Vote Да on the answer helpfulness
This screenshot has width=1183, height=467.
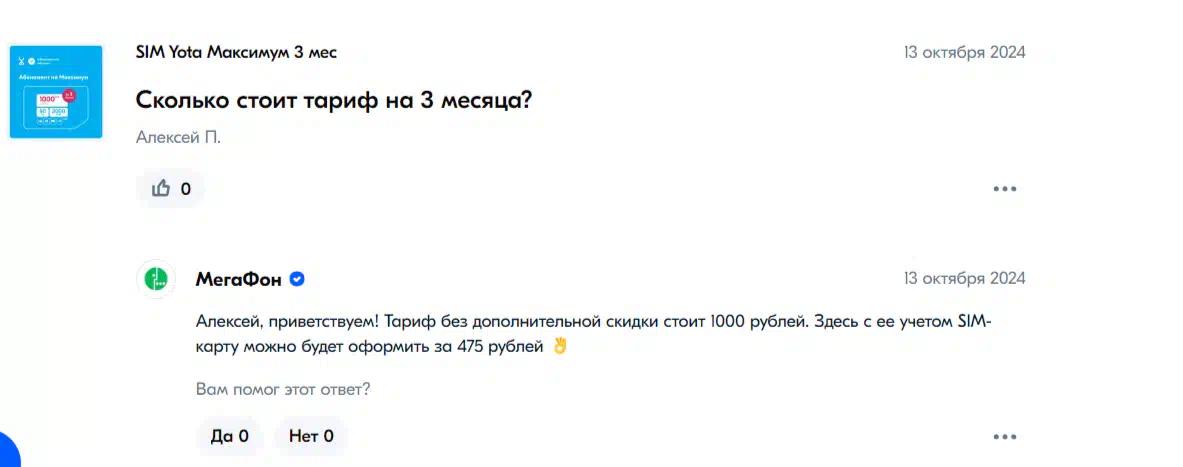[x=230, y=436]
